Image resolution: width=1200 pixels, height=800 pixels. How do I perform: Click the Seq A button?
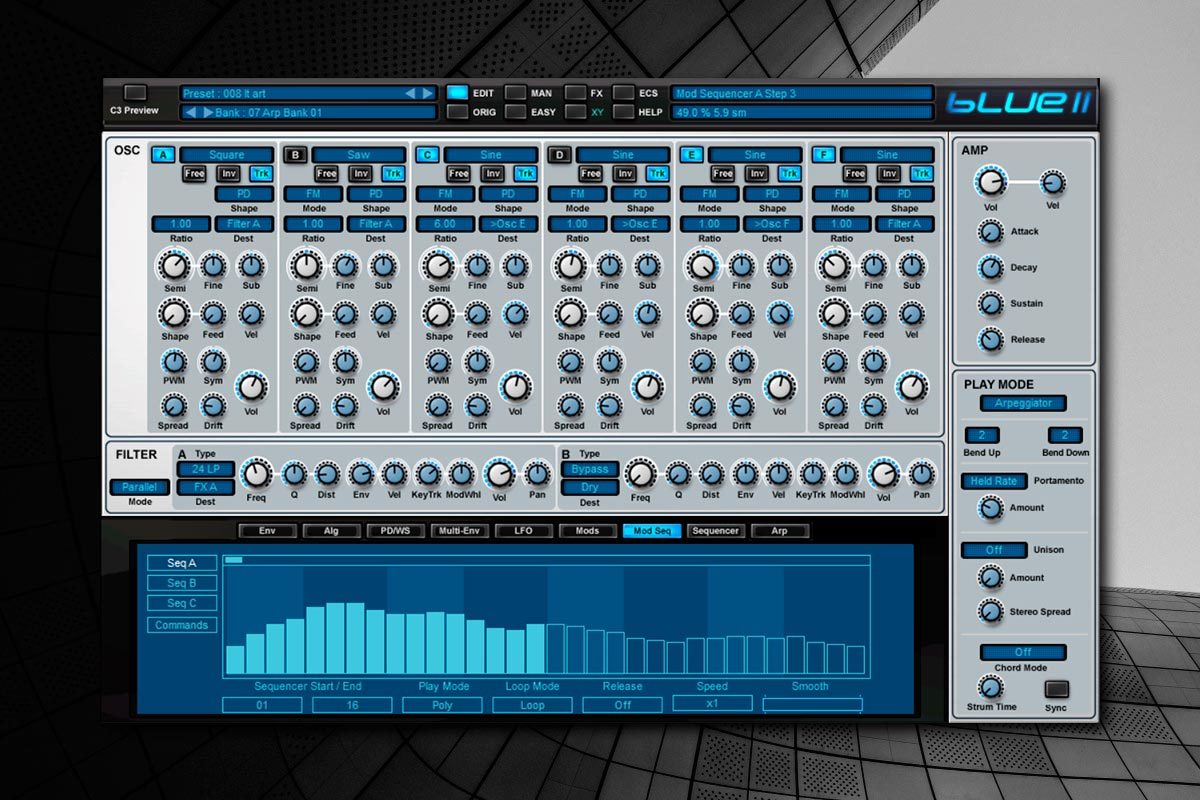(182, 563)
